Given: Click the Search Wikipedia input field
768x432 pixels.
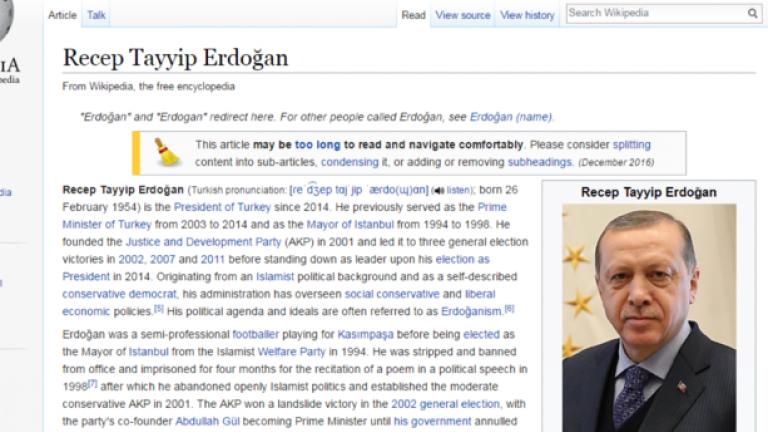Looking at the screenshot, I should click(x=655, y=14).
